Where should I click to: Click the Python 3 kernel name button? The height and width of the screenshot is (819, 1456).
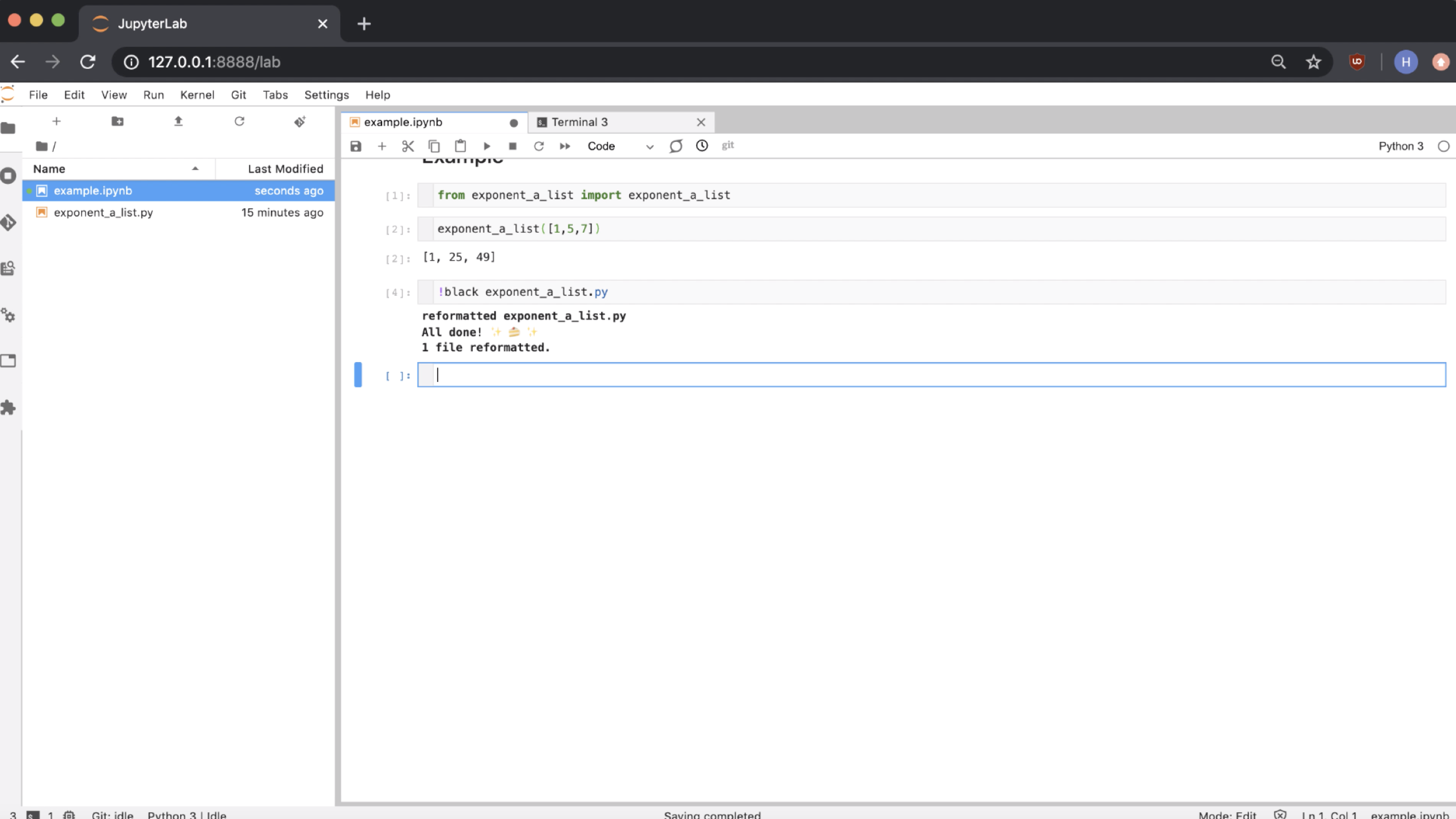click(x=1400, y=146)
